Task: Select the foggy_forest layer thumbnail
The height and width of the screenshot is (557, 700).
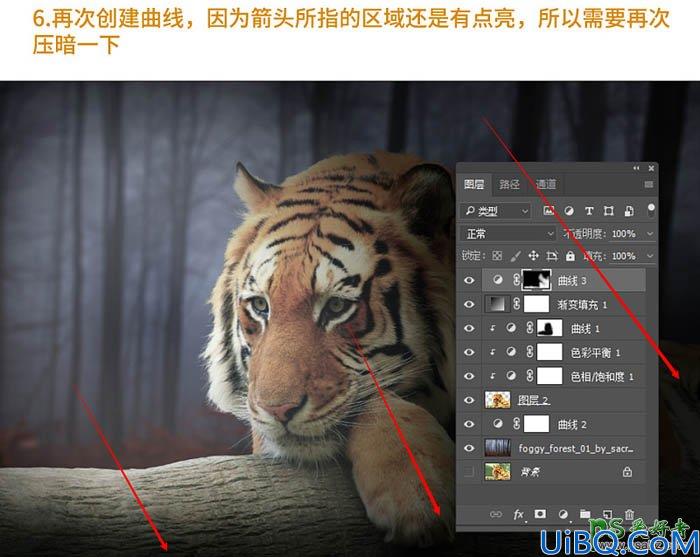Action: point(497,448)
